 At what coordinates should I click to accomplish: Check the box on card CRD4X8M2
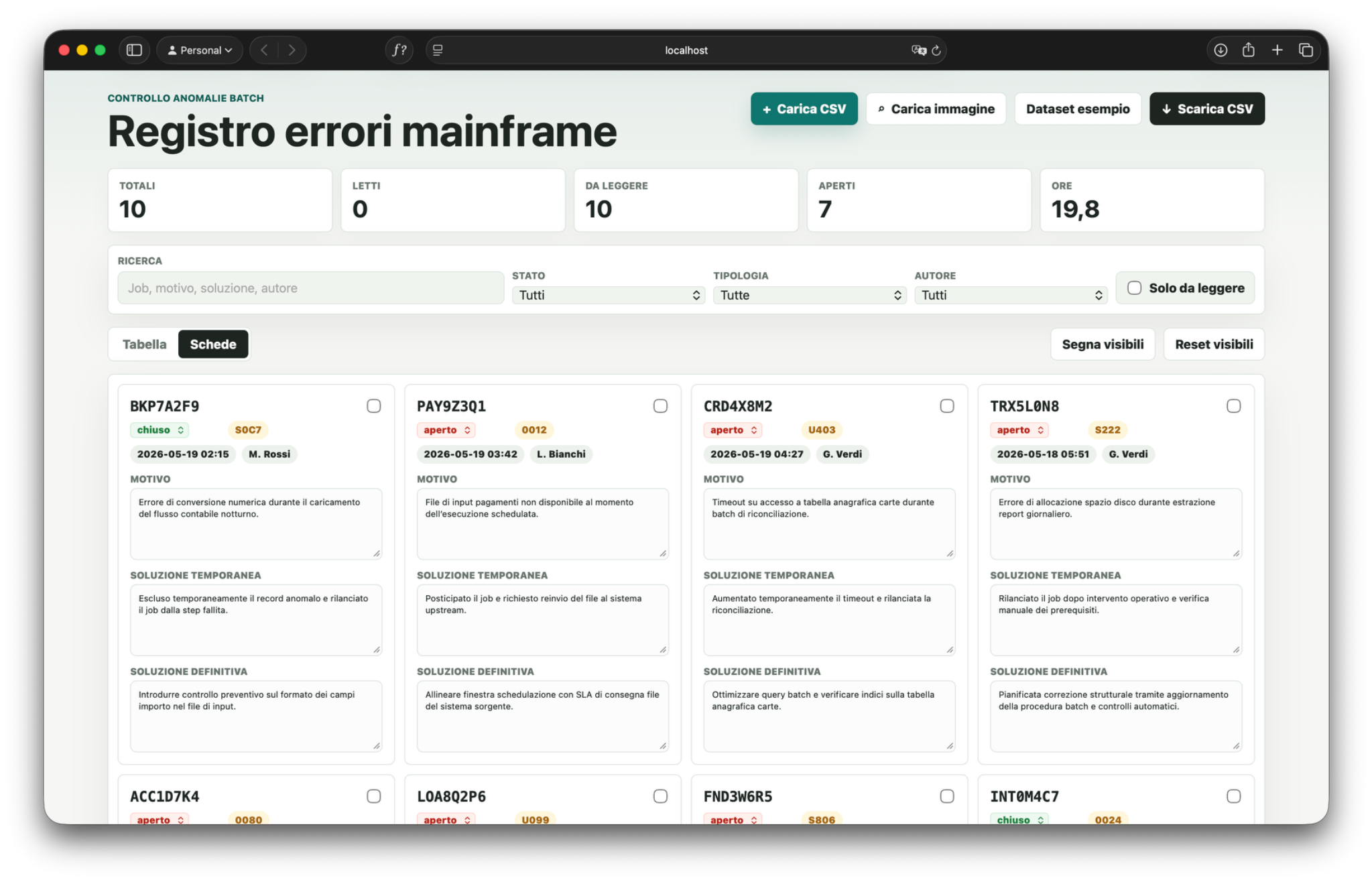tap(947, 406)
